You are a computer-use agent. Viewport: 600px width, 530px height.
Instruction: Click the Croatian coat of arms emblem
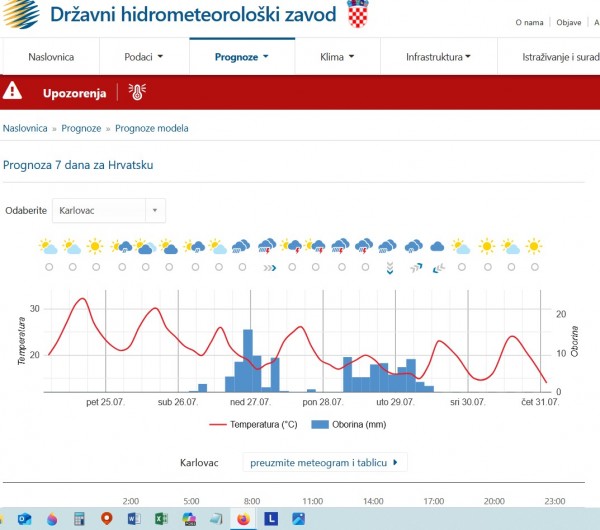coord(358,14)
